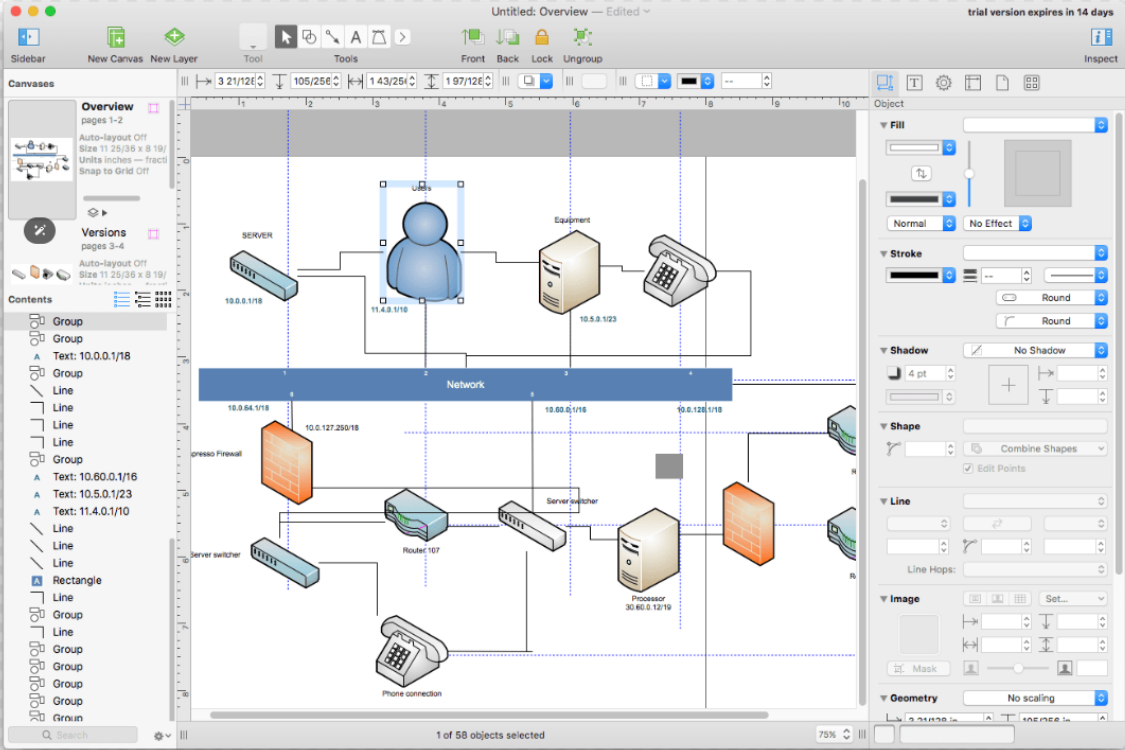Open the Canvas inspector tab
This screenshot has width=1125, height=750.
pyautogui.click(x=973, y=83)
